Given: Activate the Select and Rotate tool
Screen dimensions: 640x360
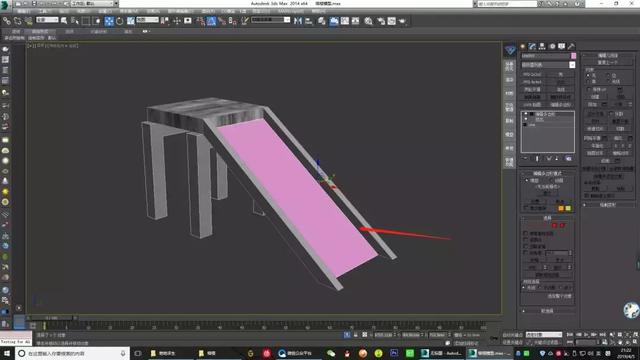Looking at the screenshot, I should [x=120, y=21].
